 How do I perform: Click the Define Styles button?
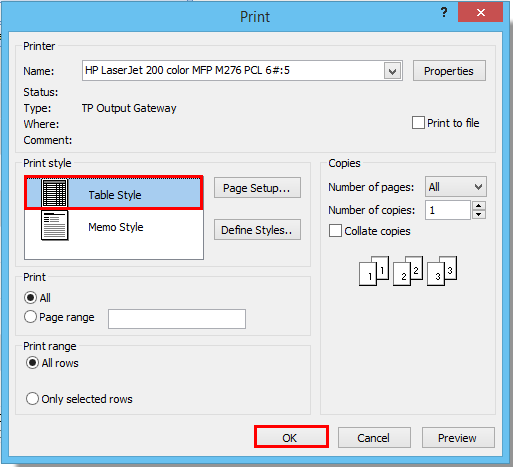coord(257,230)
